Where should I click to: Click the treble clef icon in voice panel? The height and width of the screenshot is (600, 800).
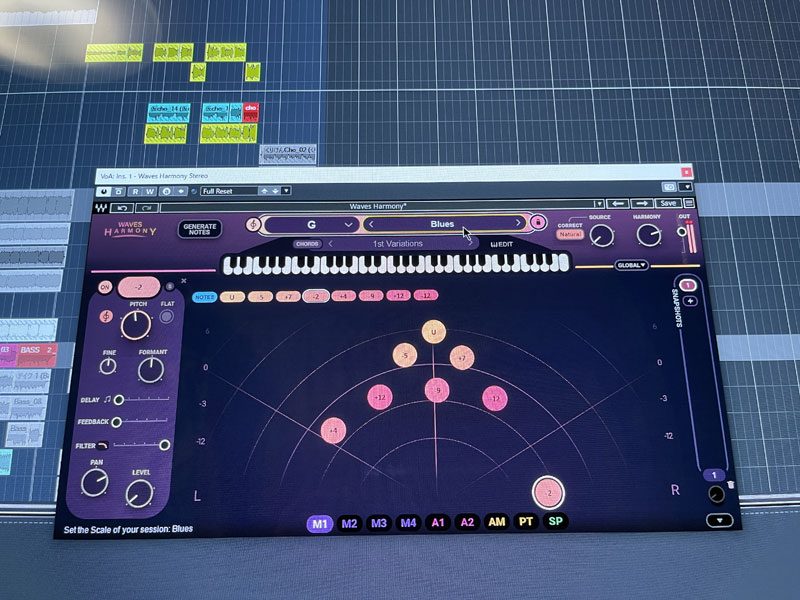pyautogui.click(x=106, y=316)
